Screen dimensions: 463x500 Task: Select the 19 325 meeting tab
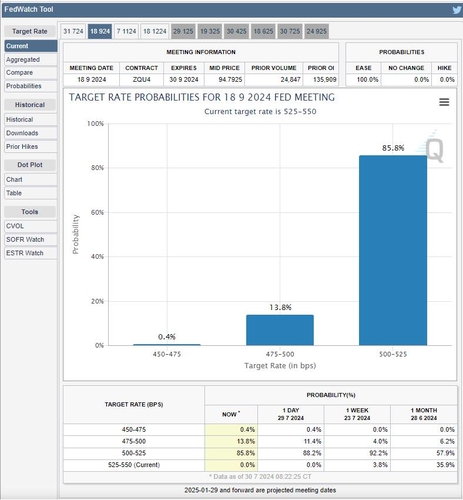pos(210,31)
